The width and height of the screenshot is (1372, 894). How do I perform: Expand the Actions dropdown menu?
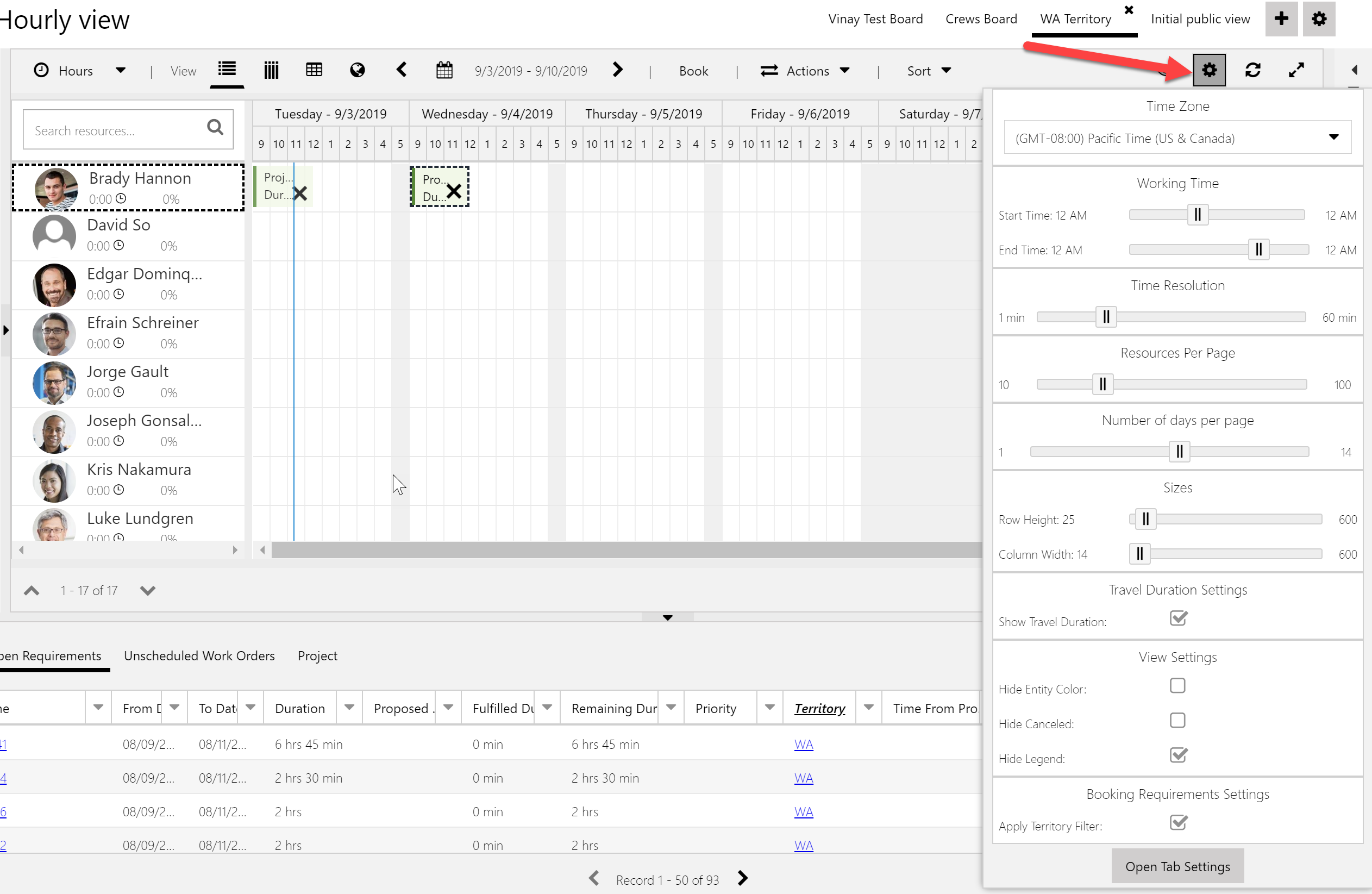805,71
